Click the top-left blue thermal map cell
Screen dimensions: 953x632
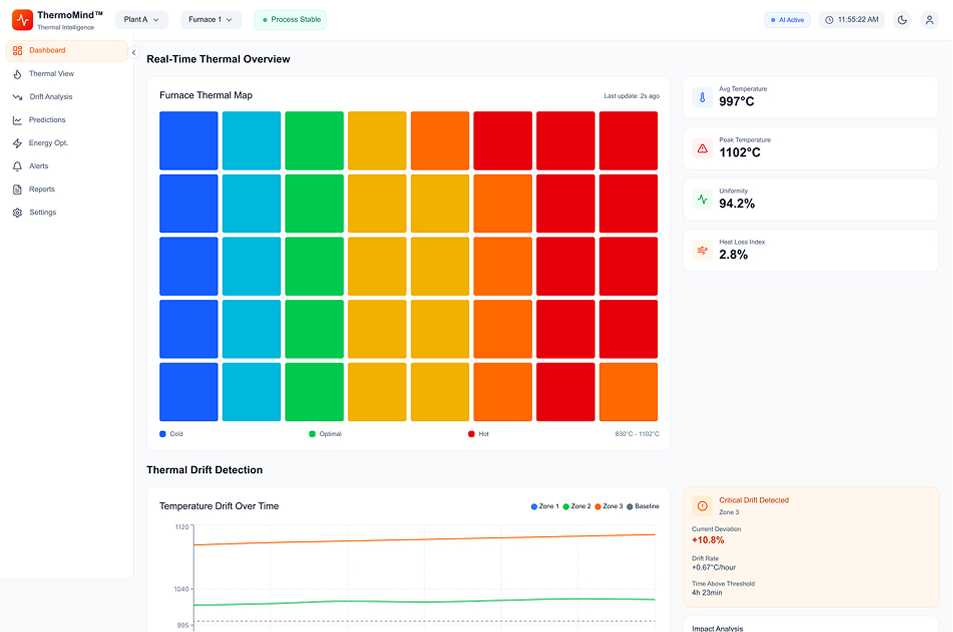[x=188, y=141]
